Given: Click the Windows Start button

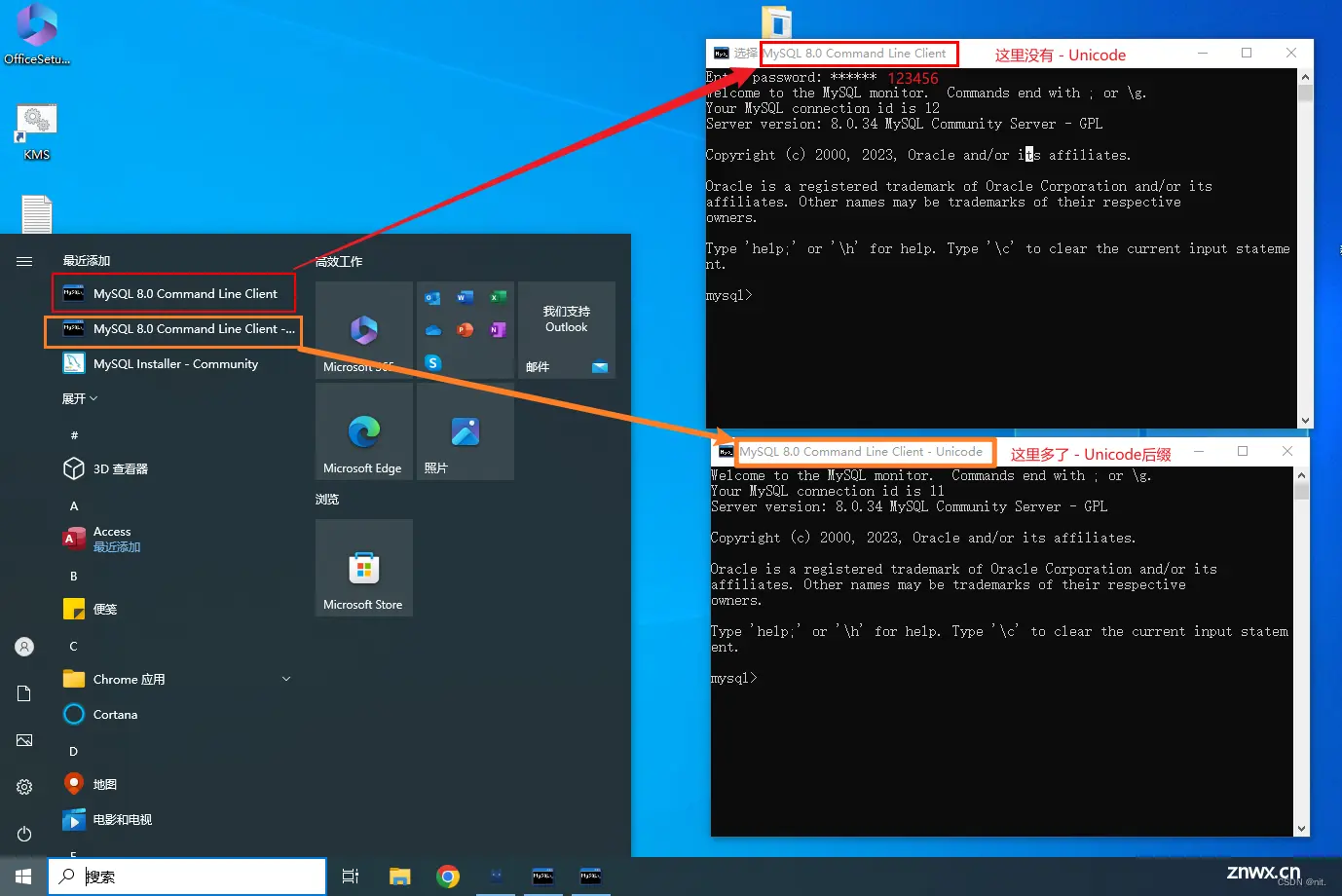Looking at the screenshot, I should pos(23,877).
